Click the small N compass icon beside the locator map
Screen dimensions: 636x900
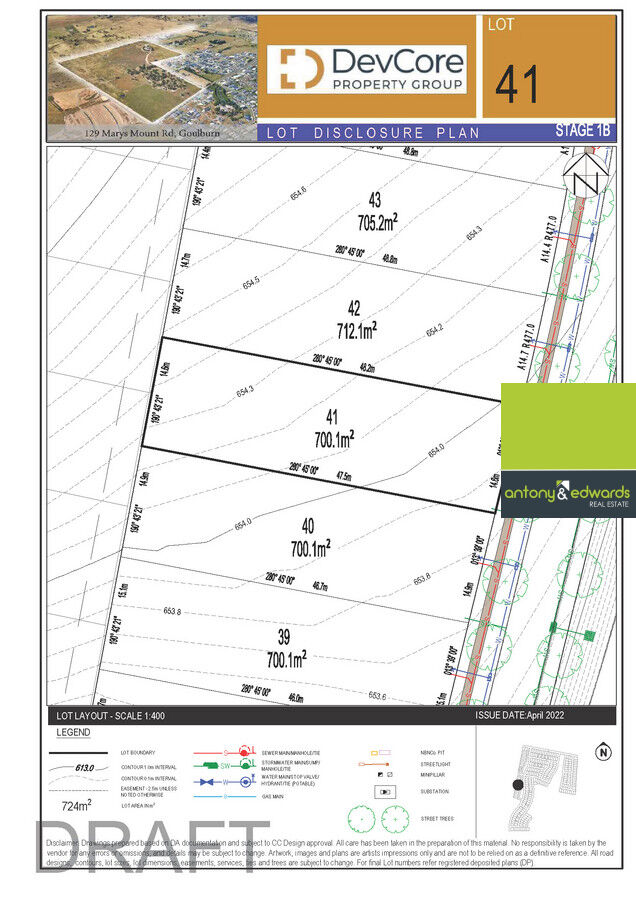pos(603,752)
